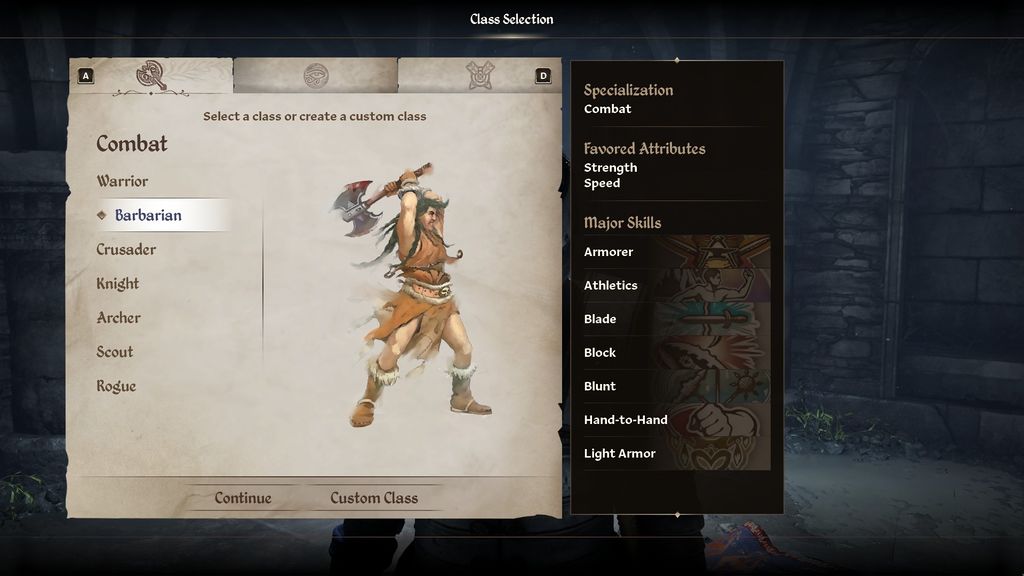Screen dimensions: 1024x576
Task: Choose the Crusader class
Action: pyautogui.click(x=126, y=249)
